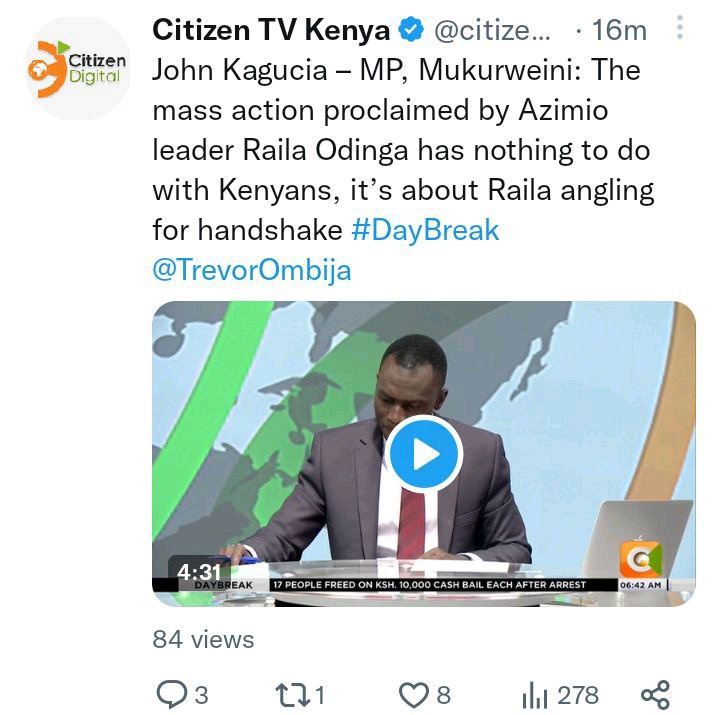
Task: Open the #DayBreak hashtag link
Action: [x=425, y=230]
